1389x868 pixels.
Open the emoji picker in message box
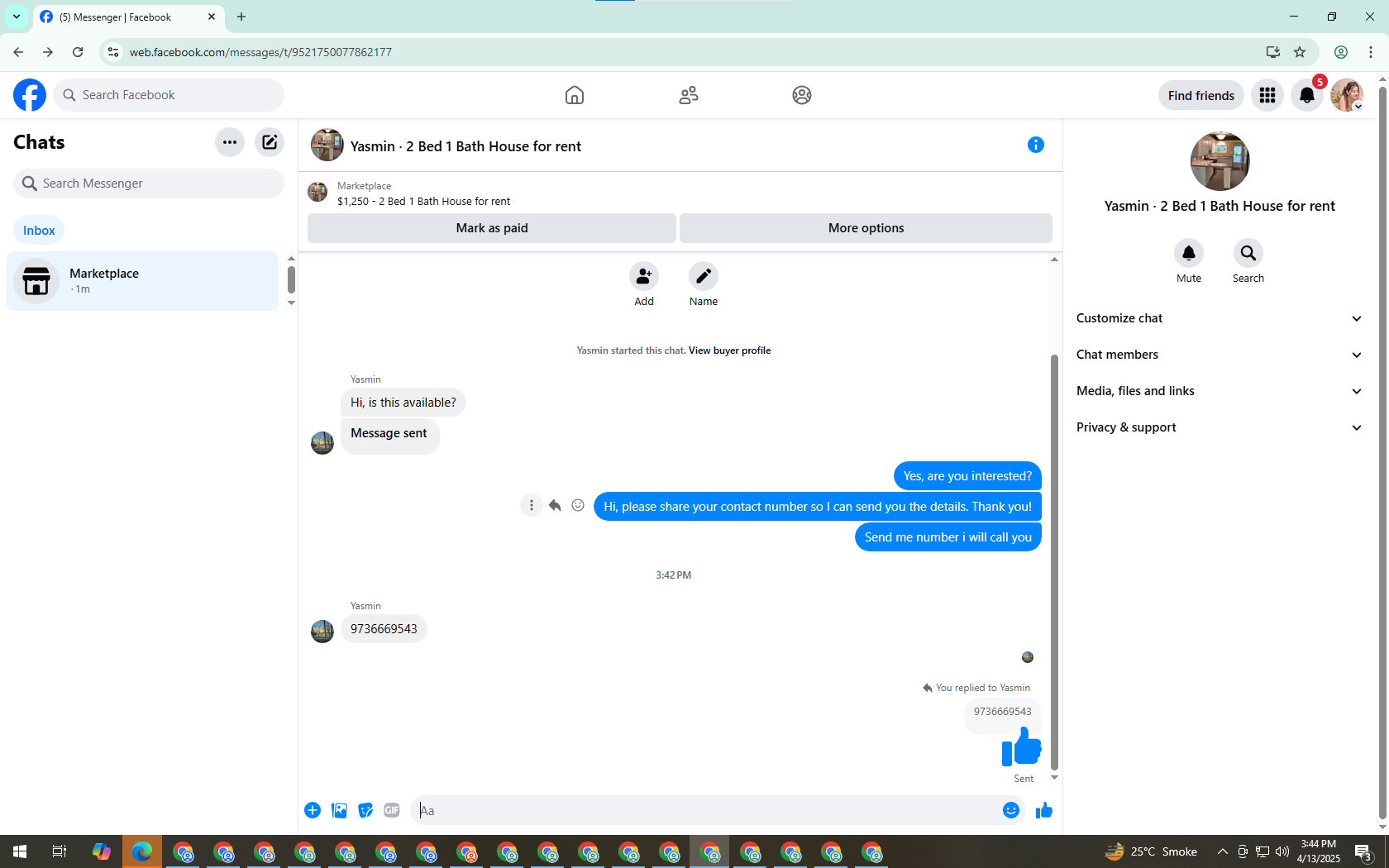click(1011, 810)
